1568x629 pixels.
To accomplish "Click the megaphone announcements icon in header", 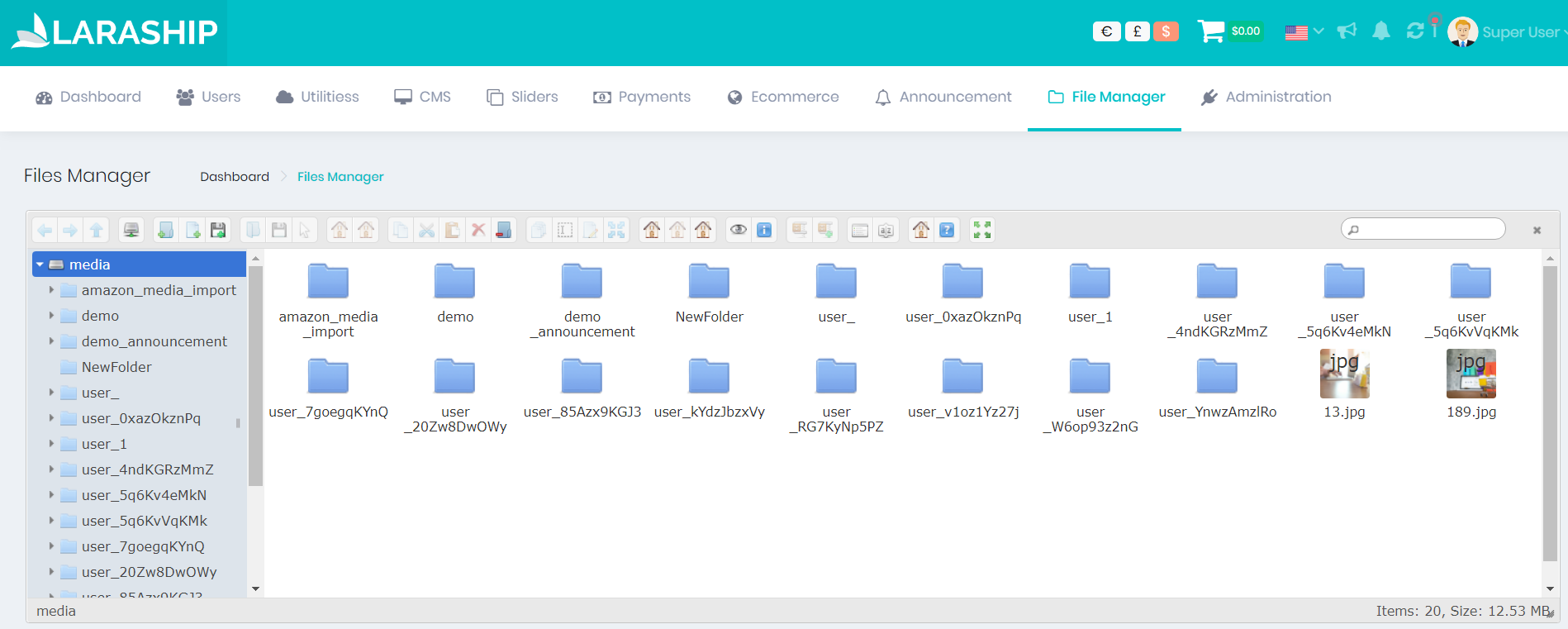I will click(x=1347, y=31).
